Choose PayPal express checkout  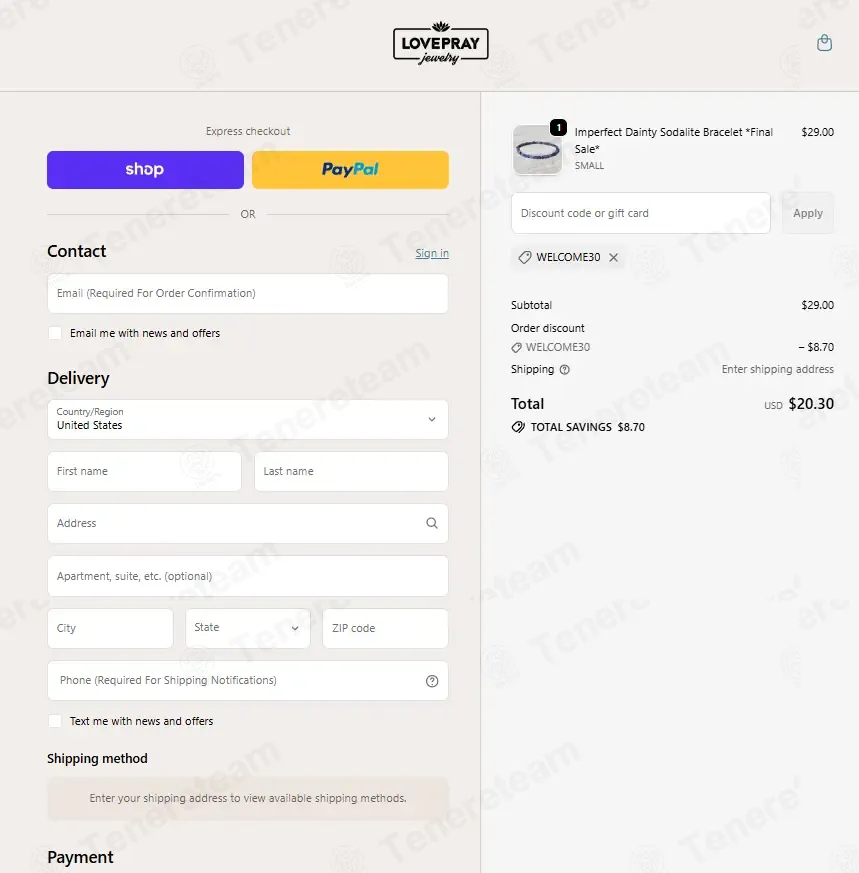pyautogui.click(x=350, y=170)
